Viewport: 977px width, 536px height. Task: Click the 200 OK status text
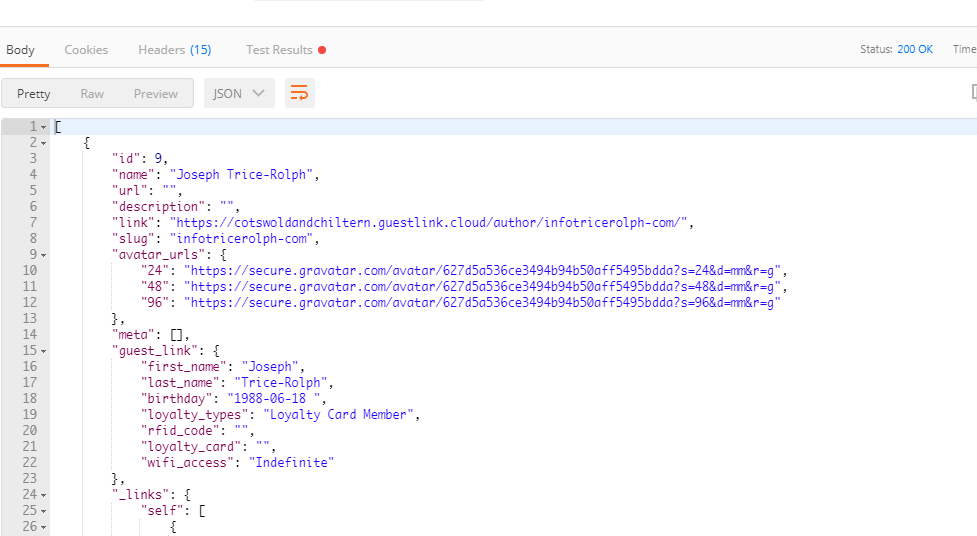915,49
